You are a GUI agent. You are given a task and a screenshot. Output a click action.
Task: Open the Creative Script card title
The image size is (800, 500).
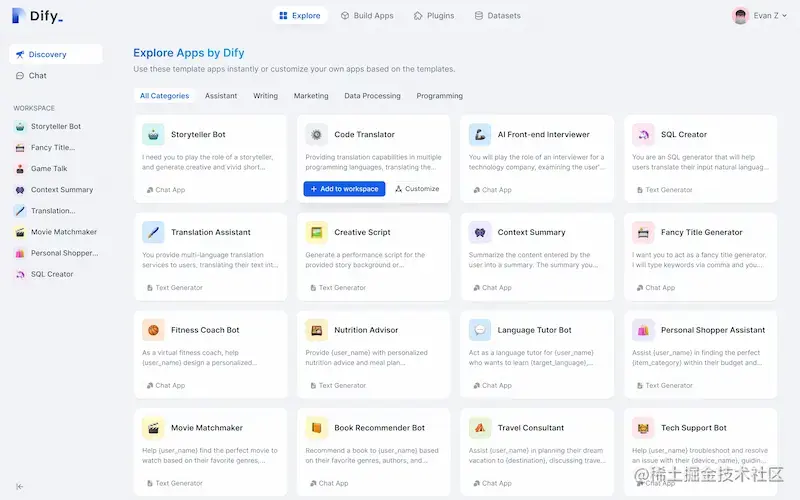click(x=362, y=232)
